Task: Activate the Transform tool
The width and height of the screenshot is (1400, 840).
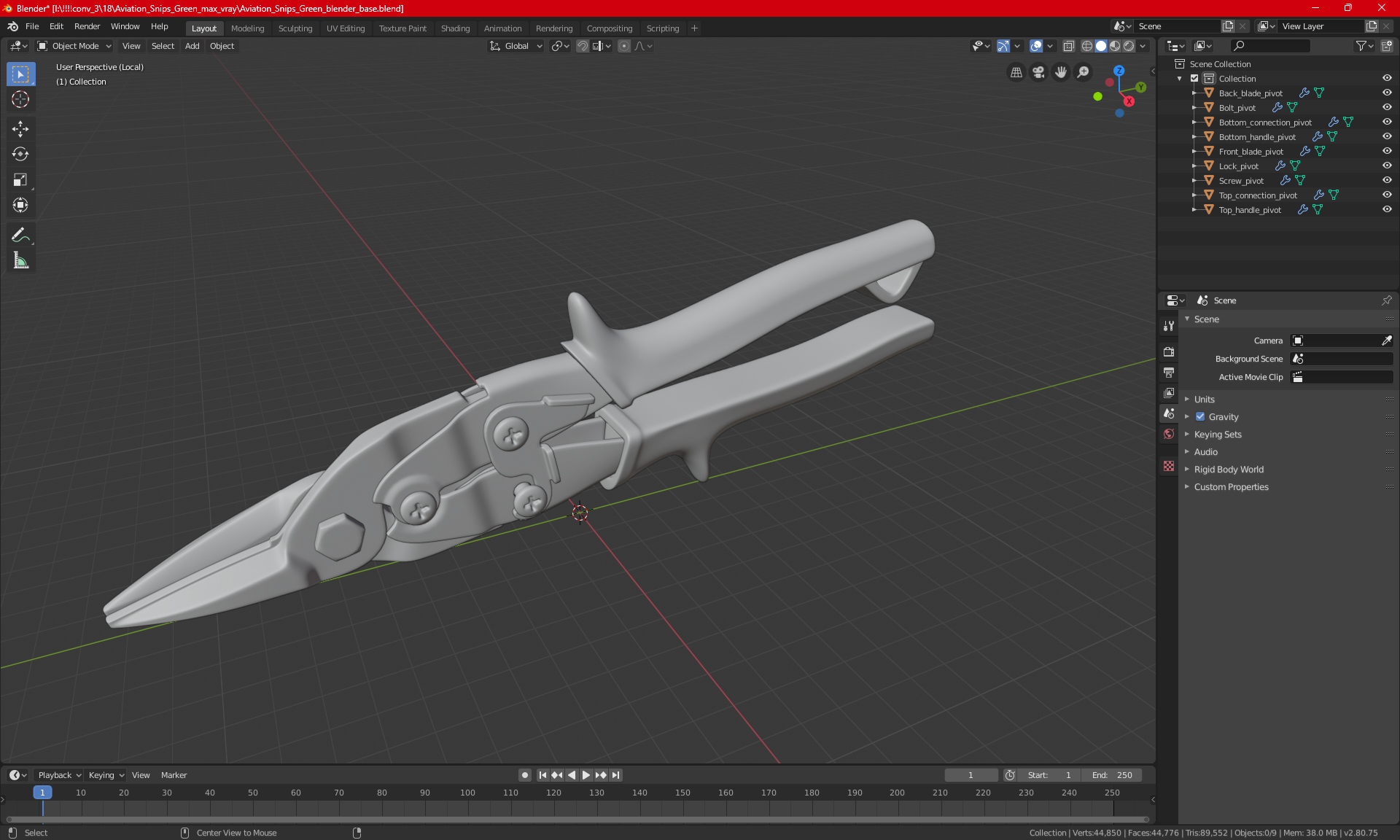Action: point(20,205)
